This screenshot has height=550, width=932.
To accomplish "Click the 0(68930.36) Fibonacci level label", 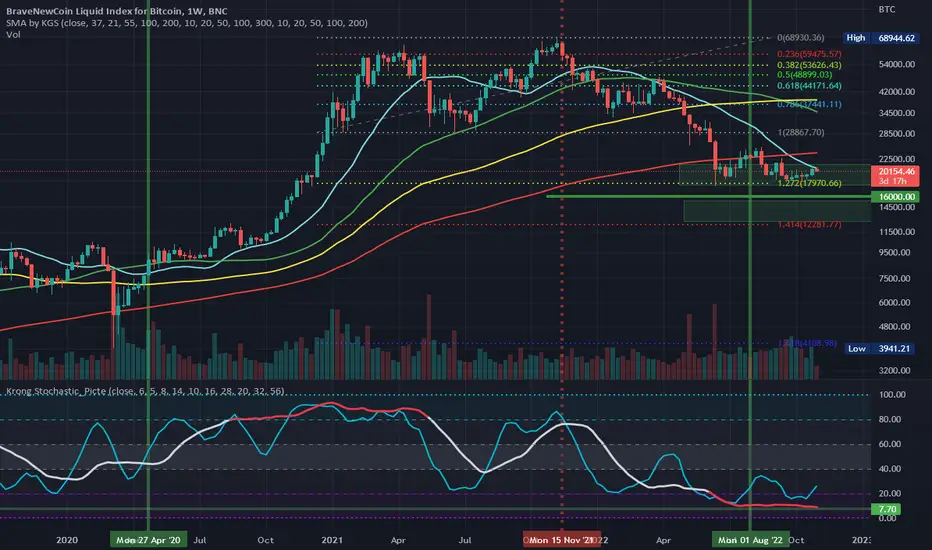I will coord(801,37).
